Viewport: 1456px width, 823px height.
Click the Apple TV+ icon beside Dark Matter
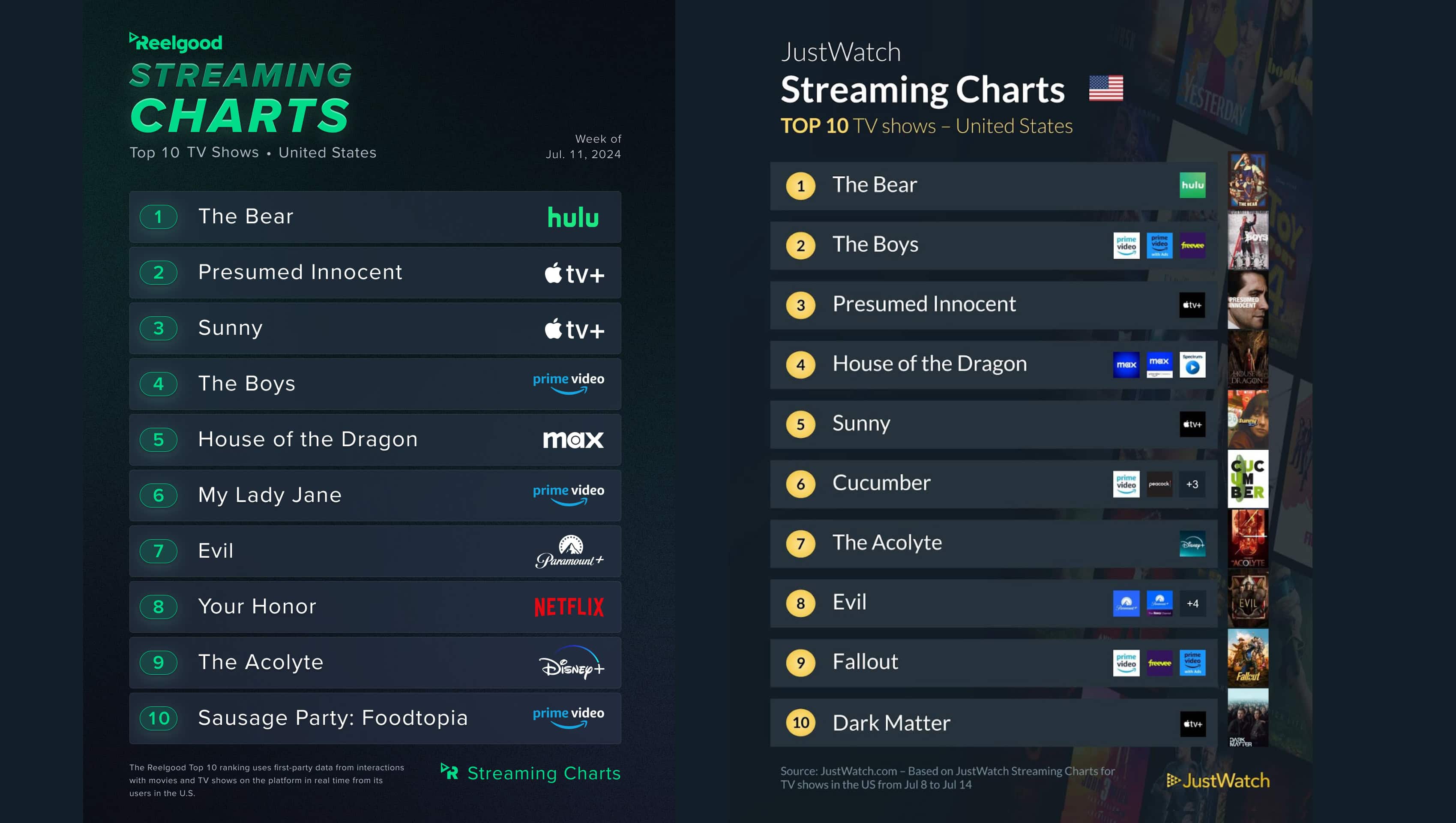point(1192,724)
